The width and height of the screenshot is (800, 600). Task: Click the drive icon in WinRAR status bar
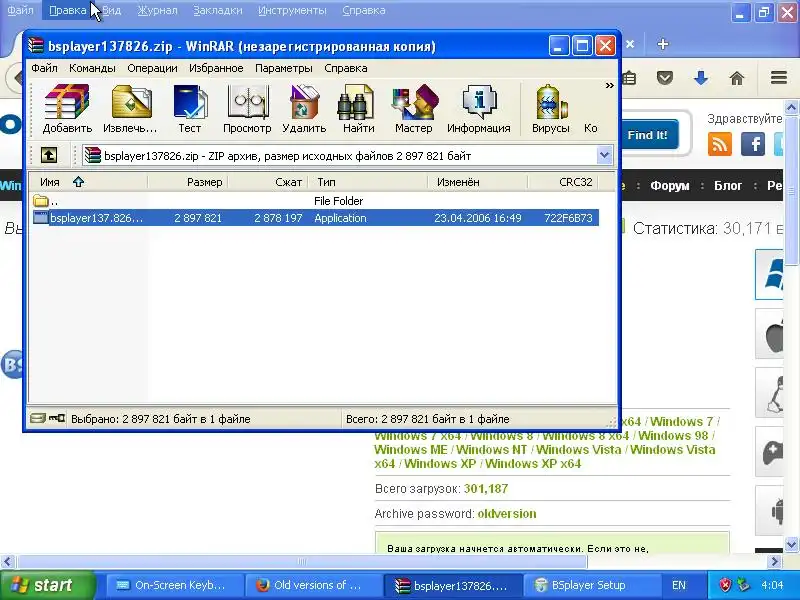click(38, 419)
